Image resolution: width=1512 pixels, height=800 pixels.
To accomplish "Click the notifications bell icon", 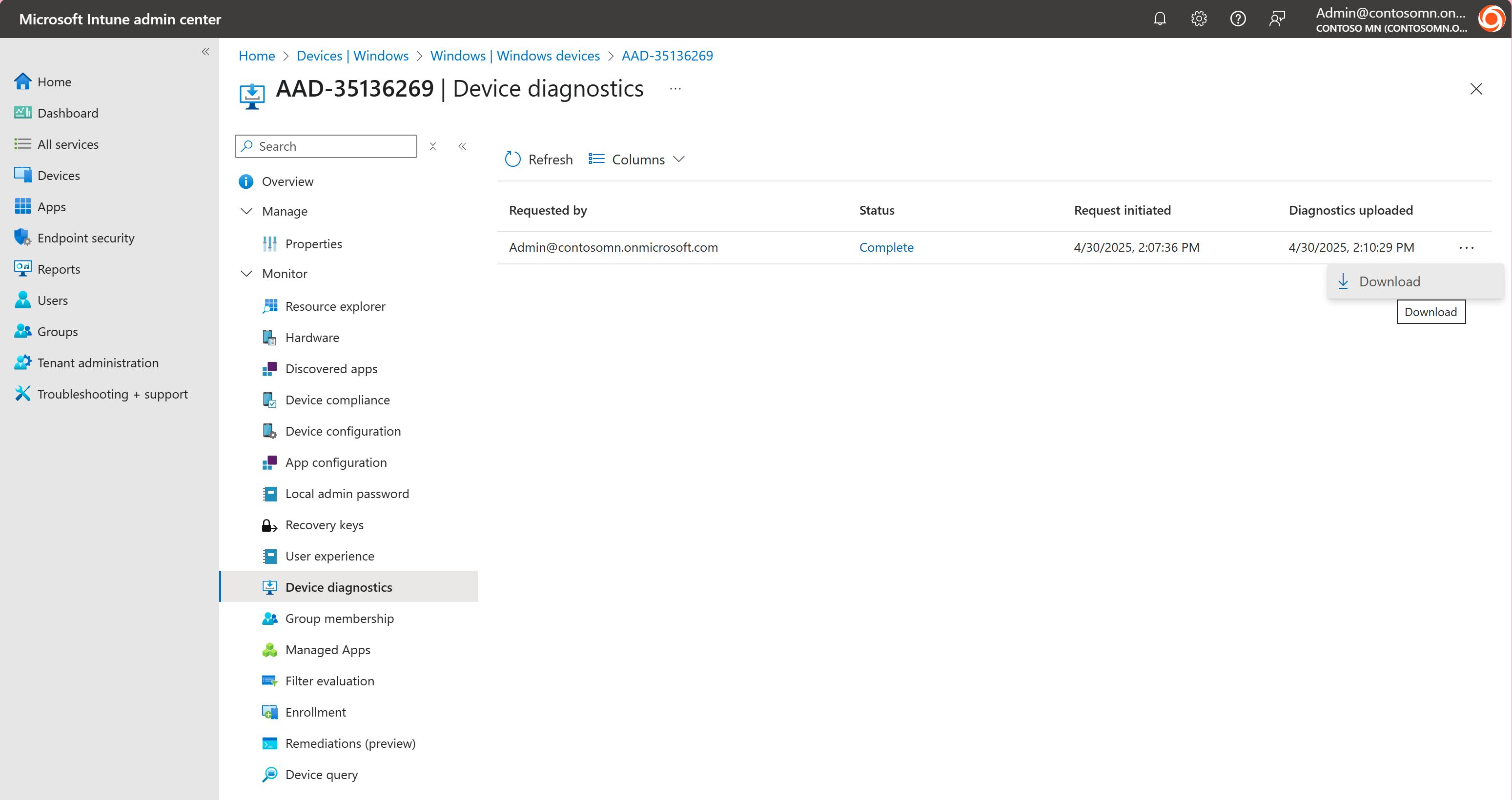I will (1160, 18).
